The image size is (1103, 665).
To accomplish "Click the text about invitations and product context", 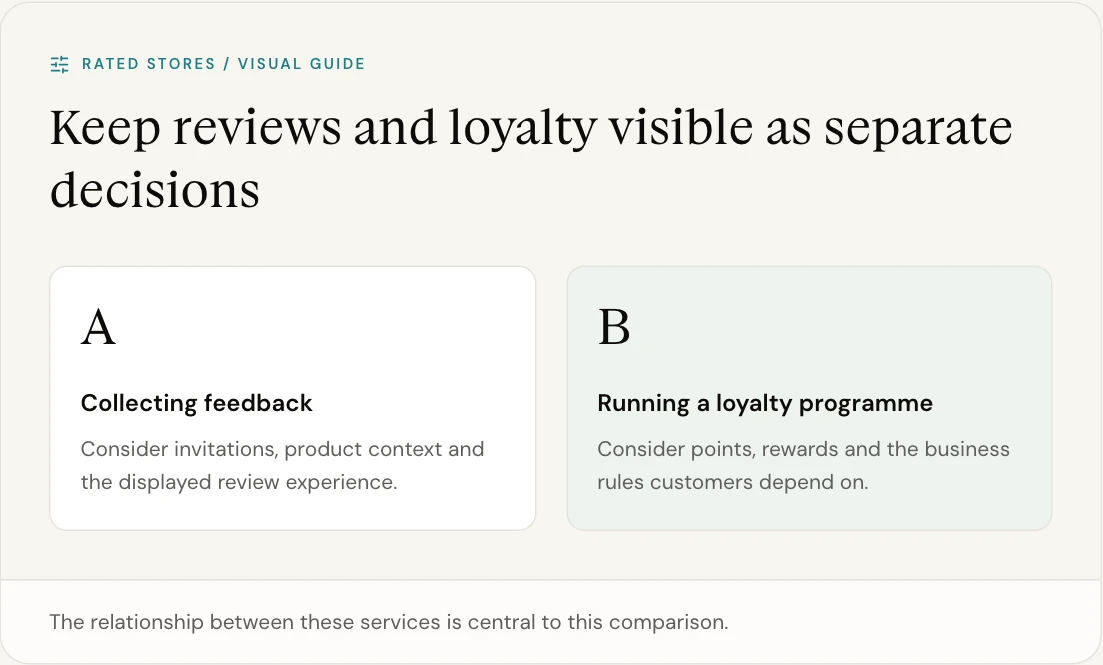I will pyautogui.click(x=282, y=465).
